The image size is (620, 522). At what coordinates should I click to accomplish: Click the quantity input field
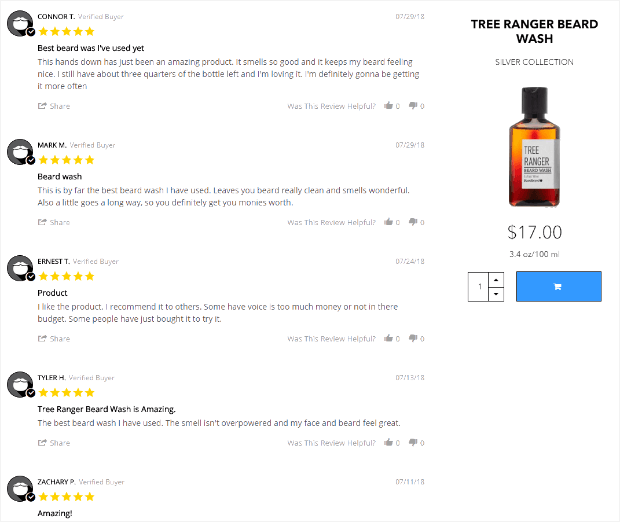(480, 287)
